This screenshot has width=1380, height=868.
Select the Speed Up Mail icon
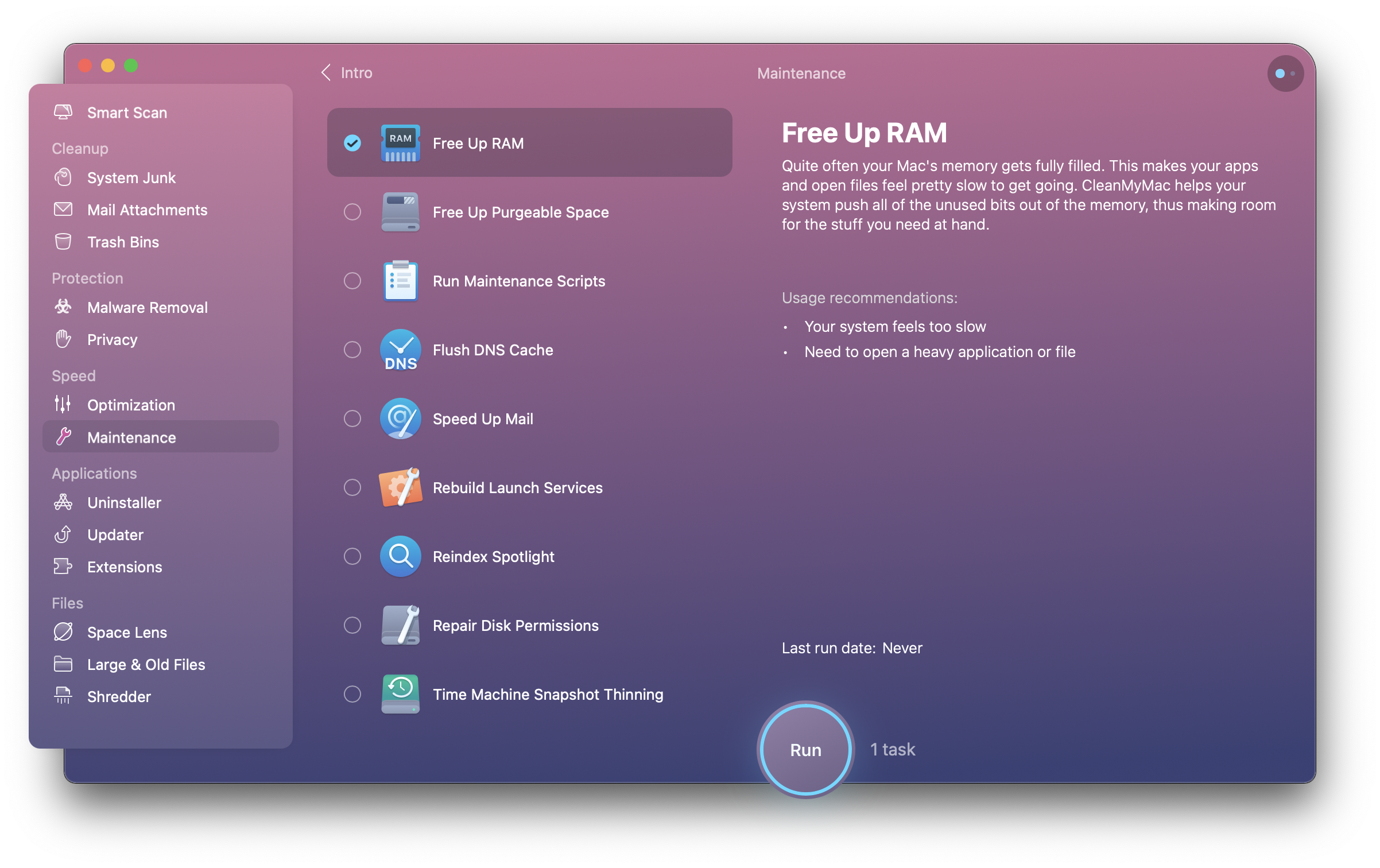(x=399, y=418)
